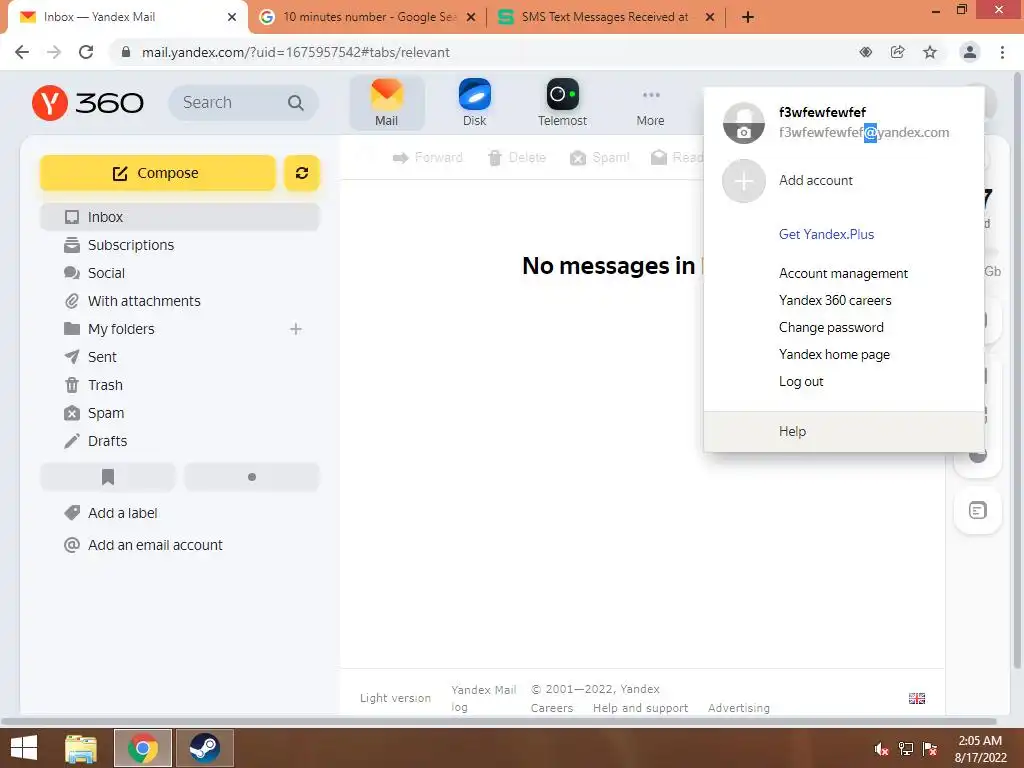This screenshot has width=1024, height=768.
Task: Bookmark this page with star
Action: coord(930,52)
